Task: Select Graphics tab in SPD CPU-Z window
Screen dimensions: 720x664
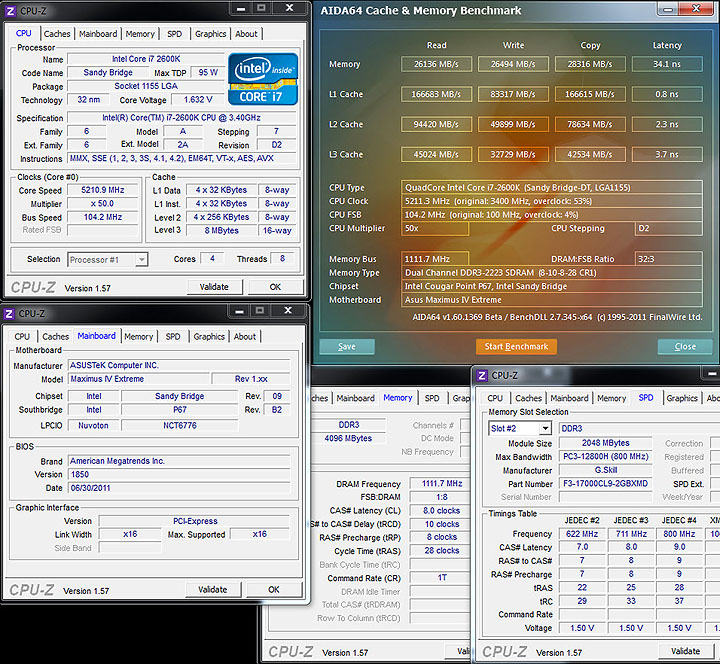Action: (682, 398)
